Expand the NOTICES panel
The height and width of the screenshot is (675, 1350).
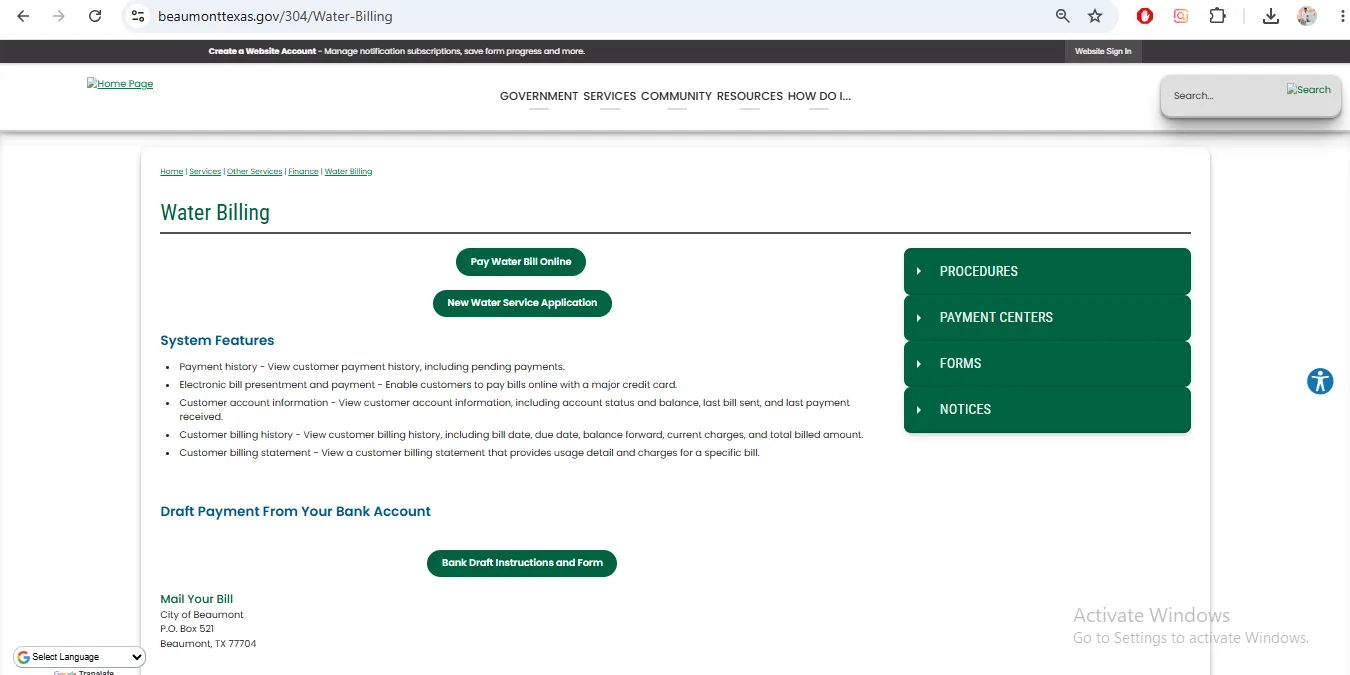coord(1047,409)
